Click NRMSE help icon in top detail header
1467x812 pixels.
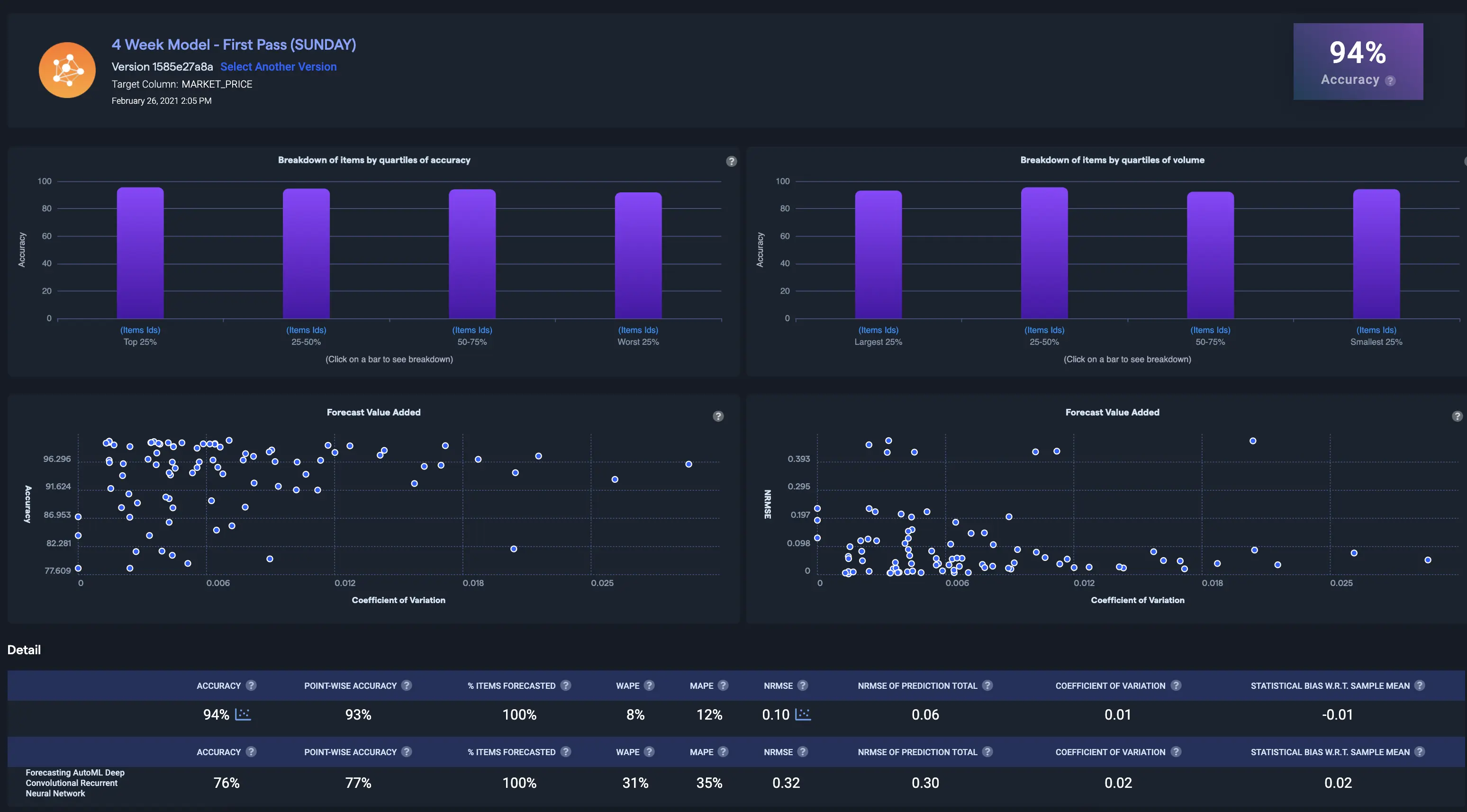point(802,686)
